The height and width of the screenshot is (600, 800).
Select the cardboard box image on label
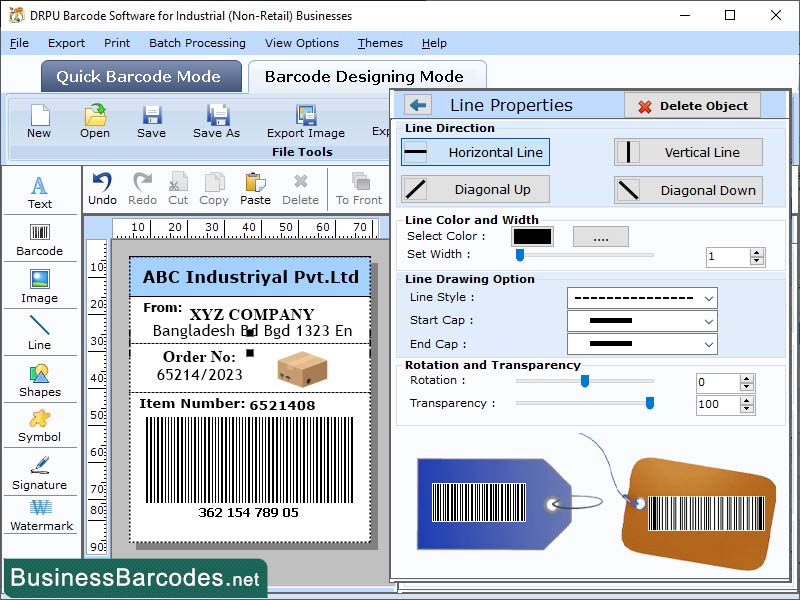(302, 369)
